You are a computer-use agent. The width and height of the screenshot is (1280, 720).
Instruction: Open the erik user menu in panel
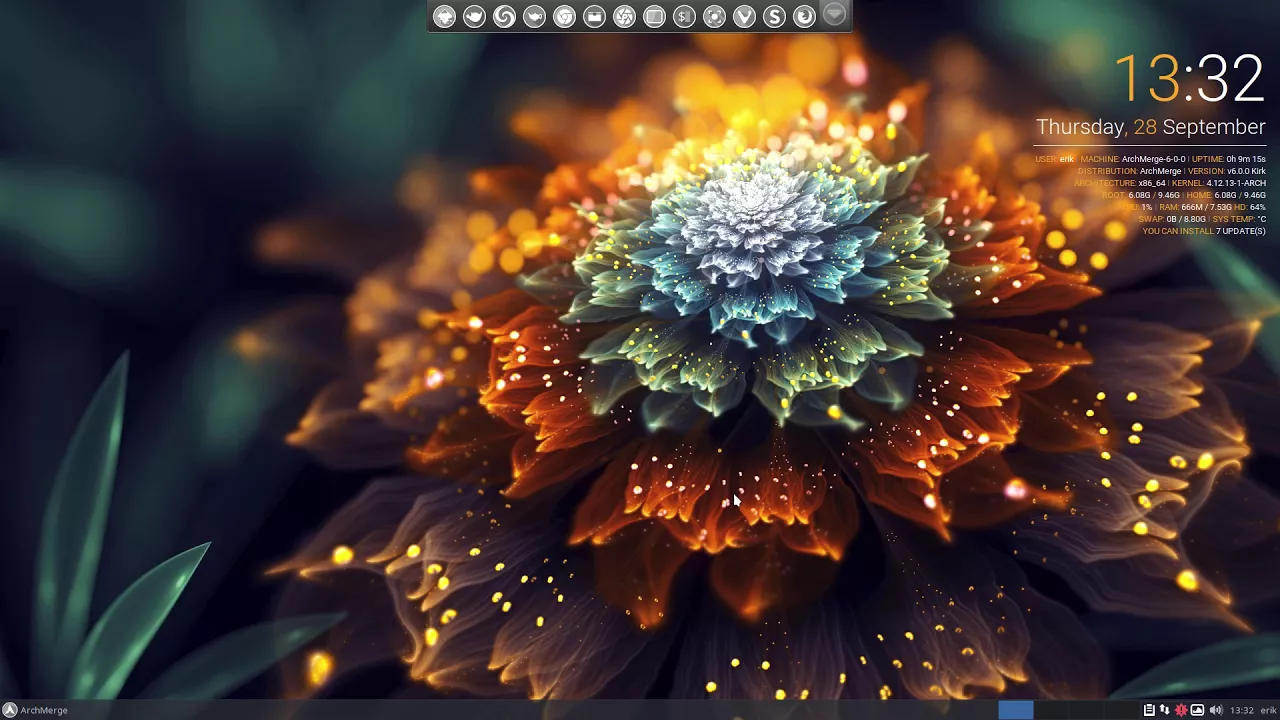1268,710
